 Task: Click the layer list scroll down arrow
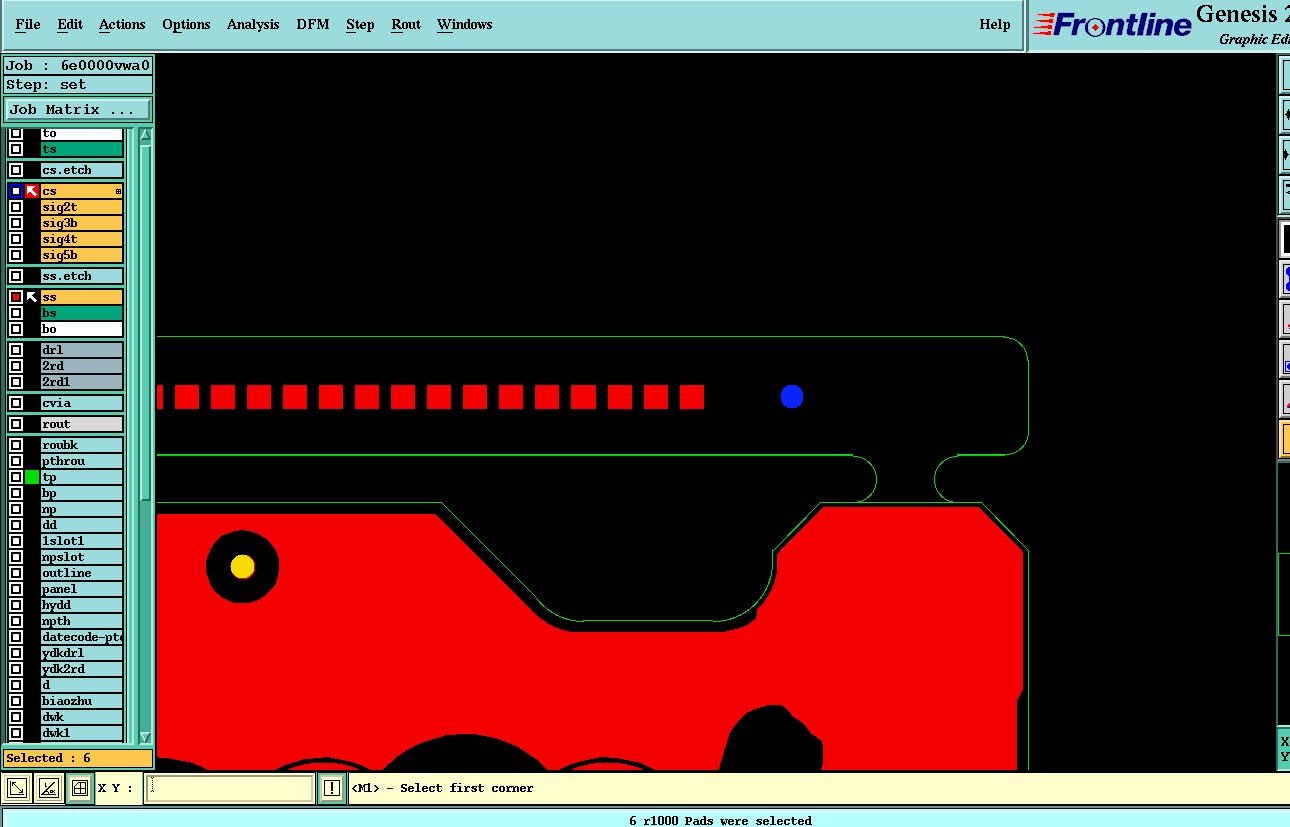click(x=145, y=737)
